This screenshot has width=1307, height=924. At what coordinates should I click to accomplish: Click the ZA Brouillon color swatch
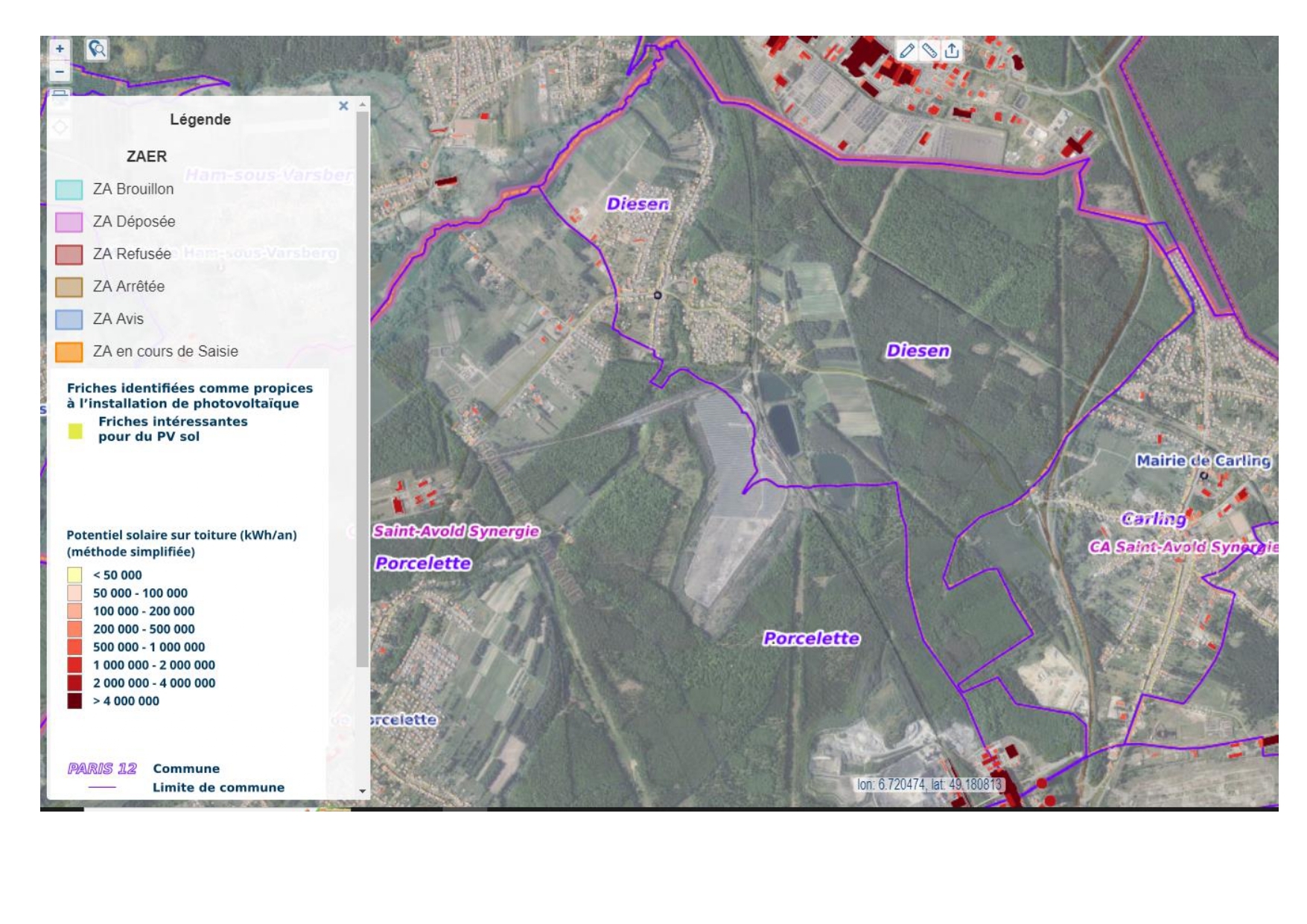pos(69,190)
